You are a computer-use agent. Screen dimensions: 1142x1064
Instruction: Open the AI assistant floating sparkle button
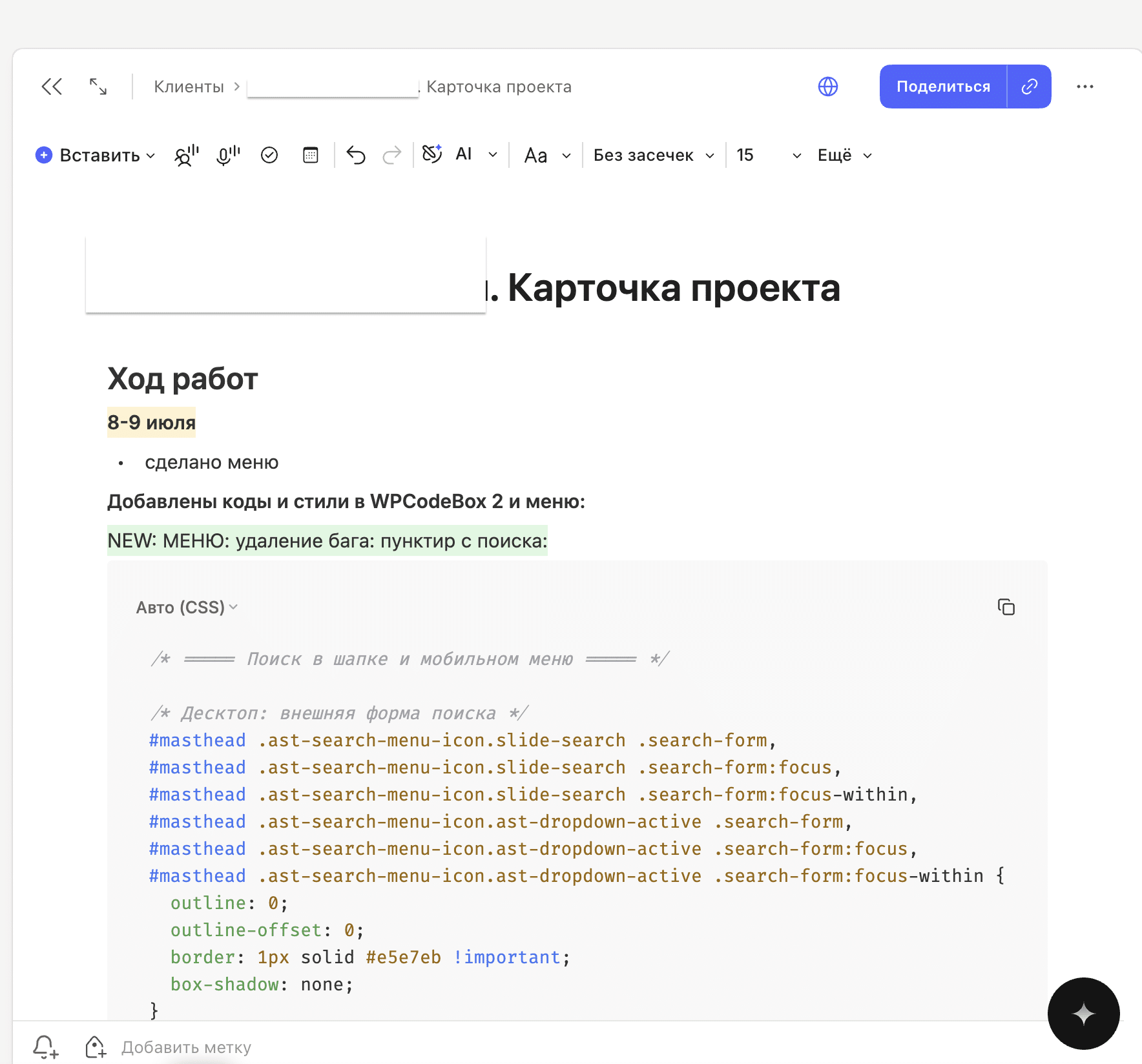pos(1084,1014)
